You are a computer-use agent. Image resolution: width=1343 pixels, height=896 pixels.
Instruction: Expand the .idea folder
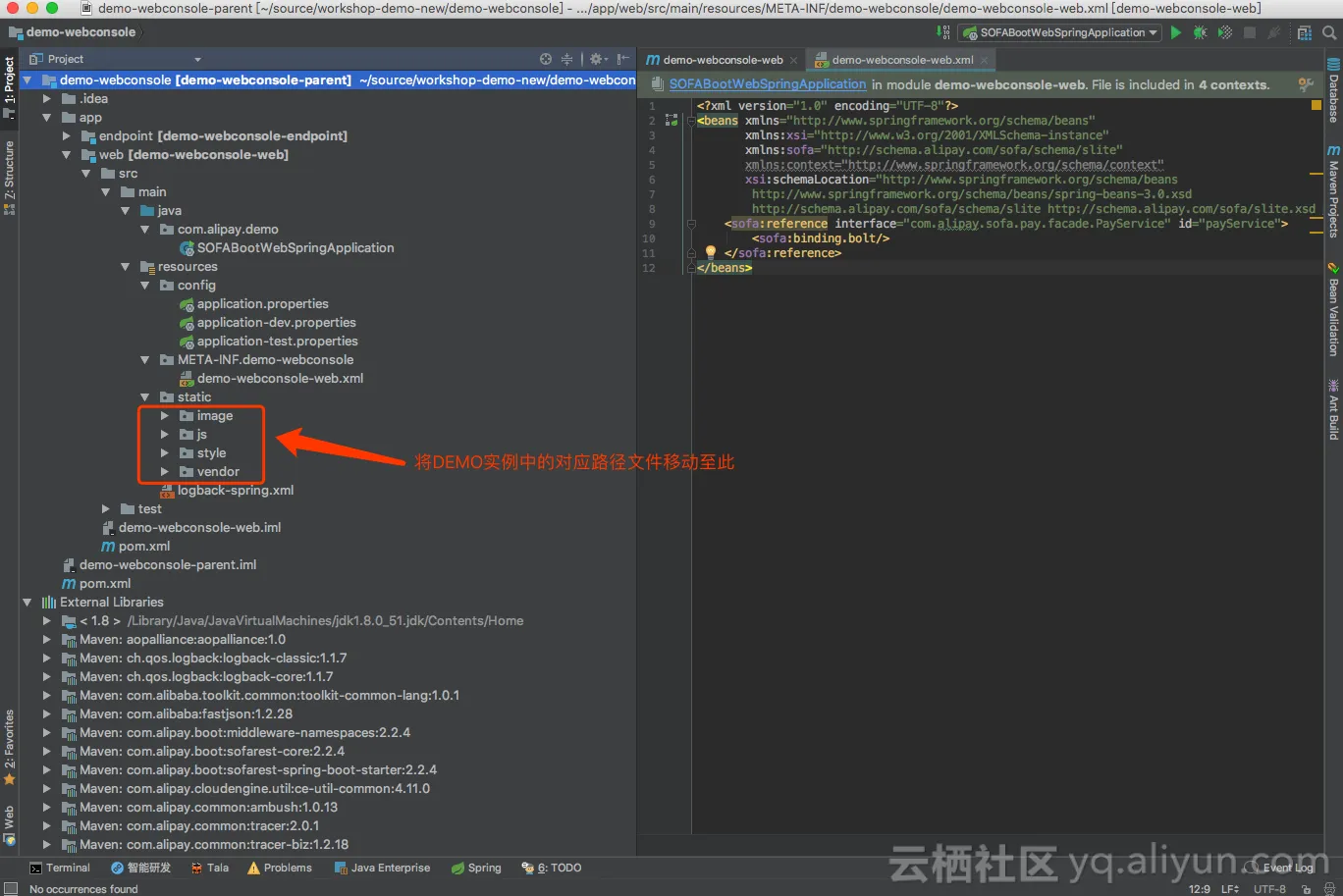[46, 98]
